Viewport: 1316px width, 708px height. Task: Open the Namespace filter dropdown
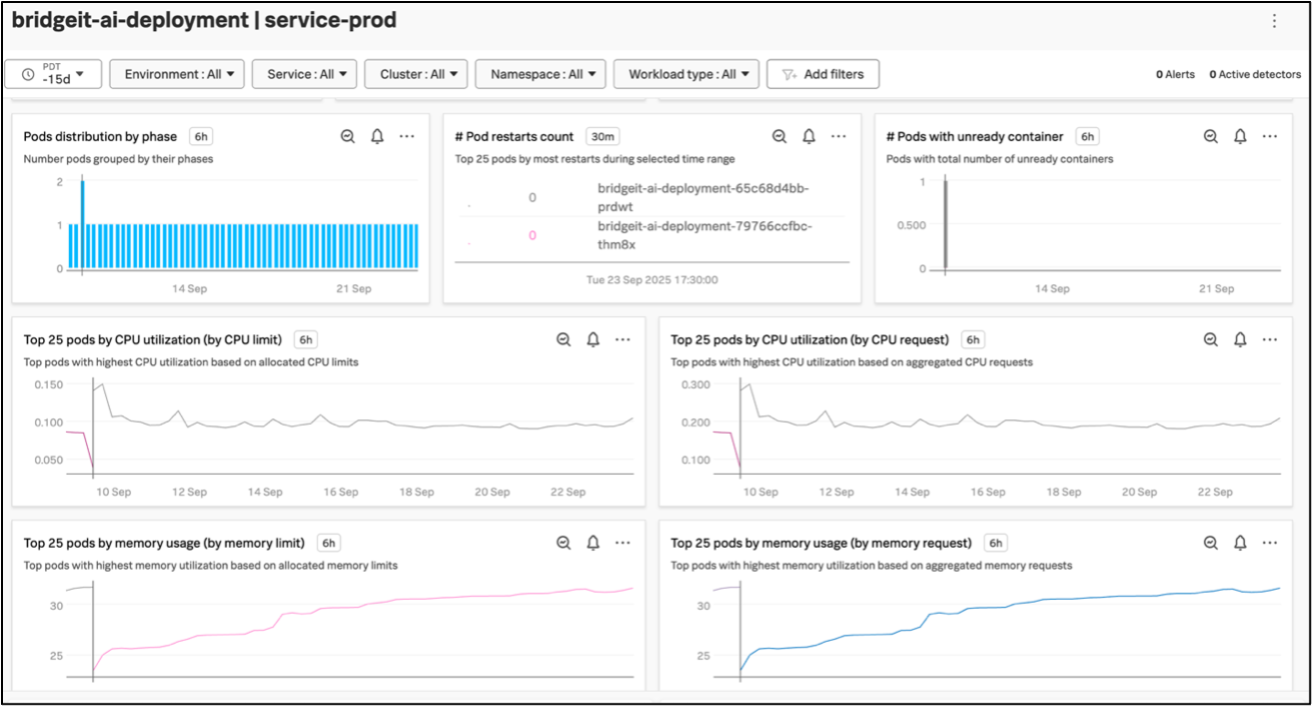[540, 74]
